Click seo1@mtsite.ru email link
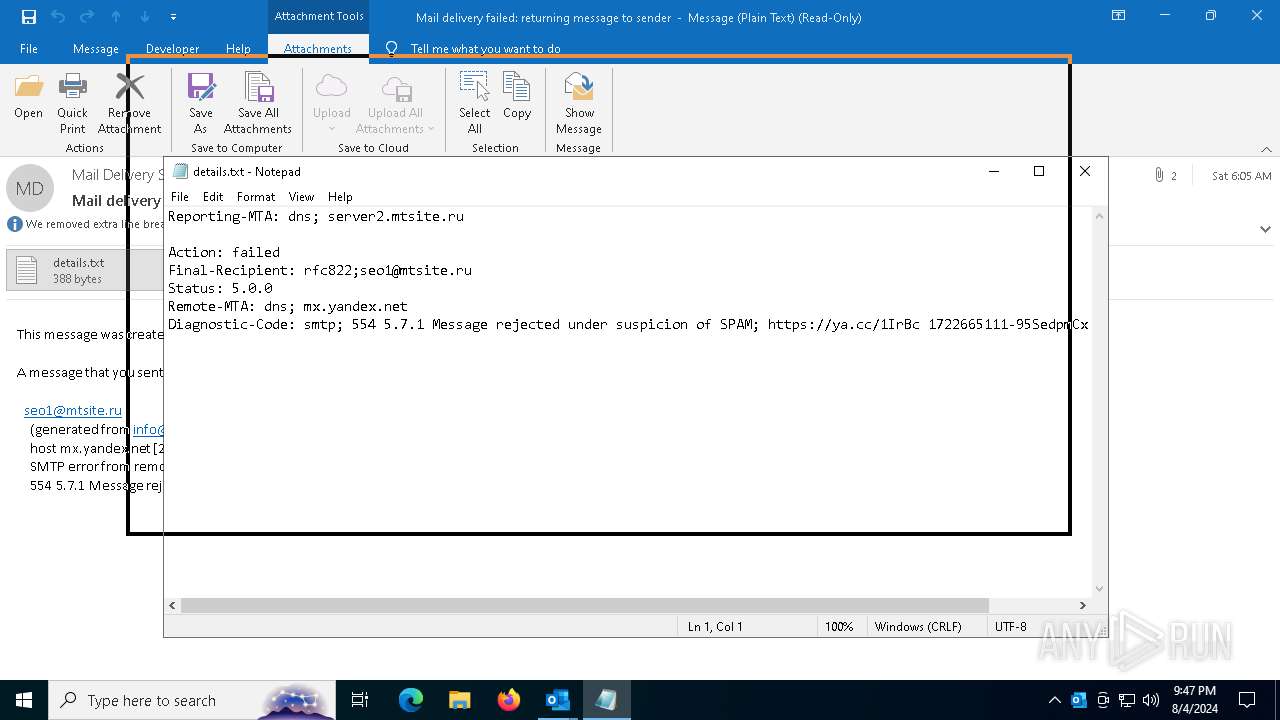Image resolution: width=1280 pixels, height=720 pixels. click(x=73, y=410)
